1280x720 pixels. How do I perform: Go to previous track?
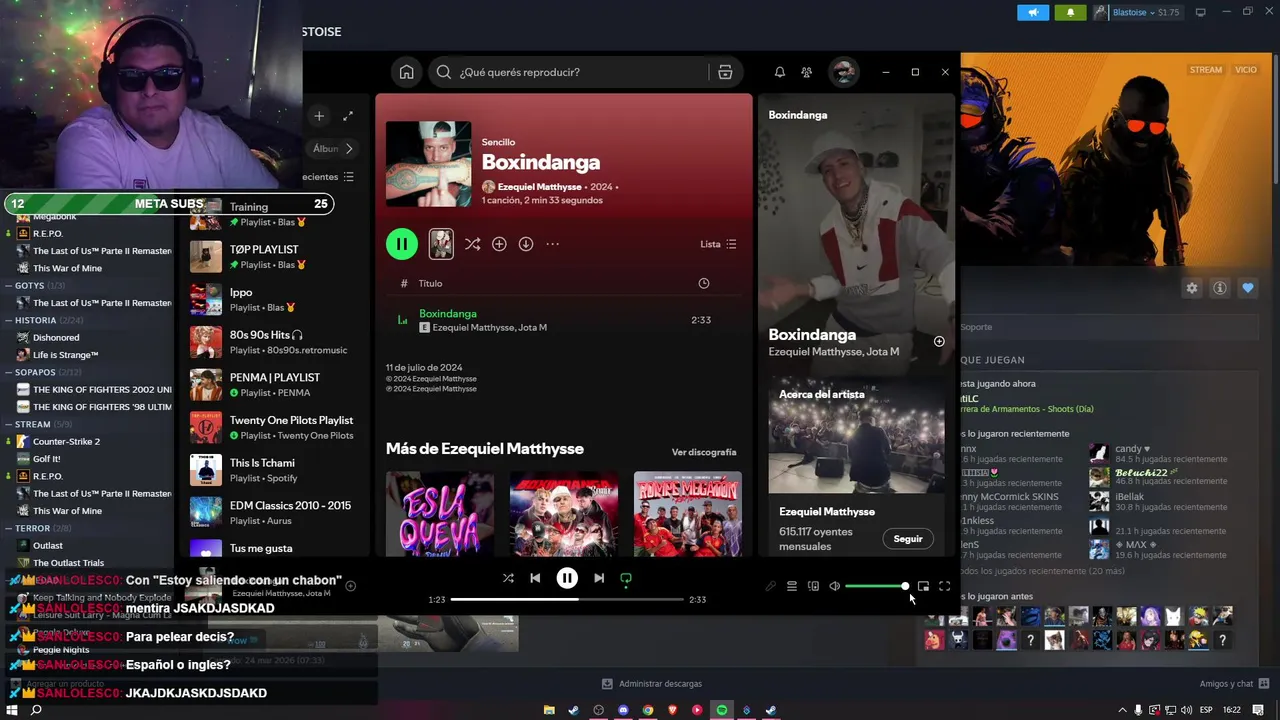(535, 578)
